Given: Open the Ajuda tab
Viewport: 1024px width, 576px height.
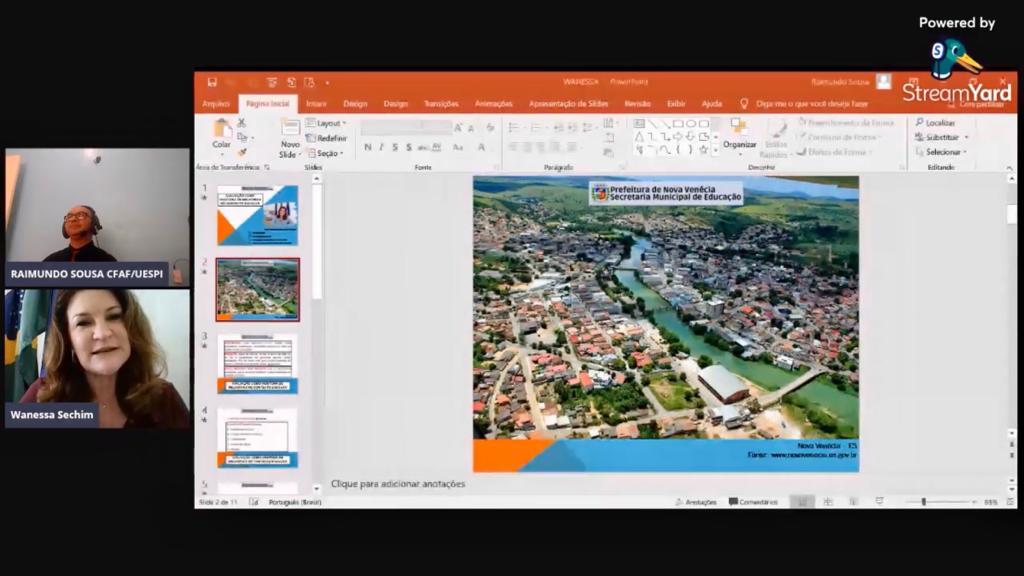Looking at the screenshot, I should coord(712,104).
